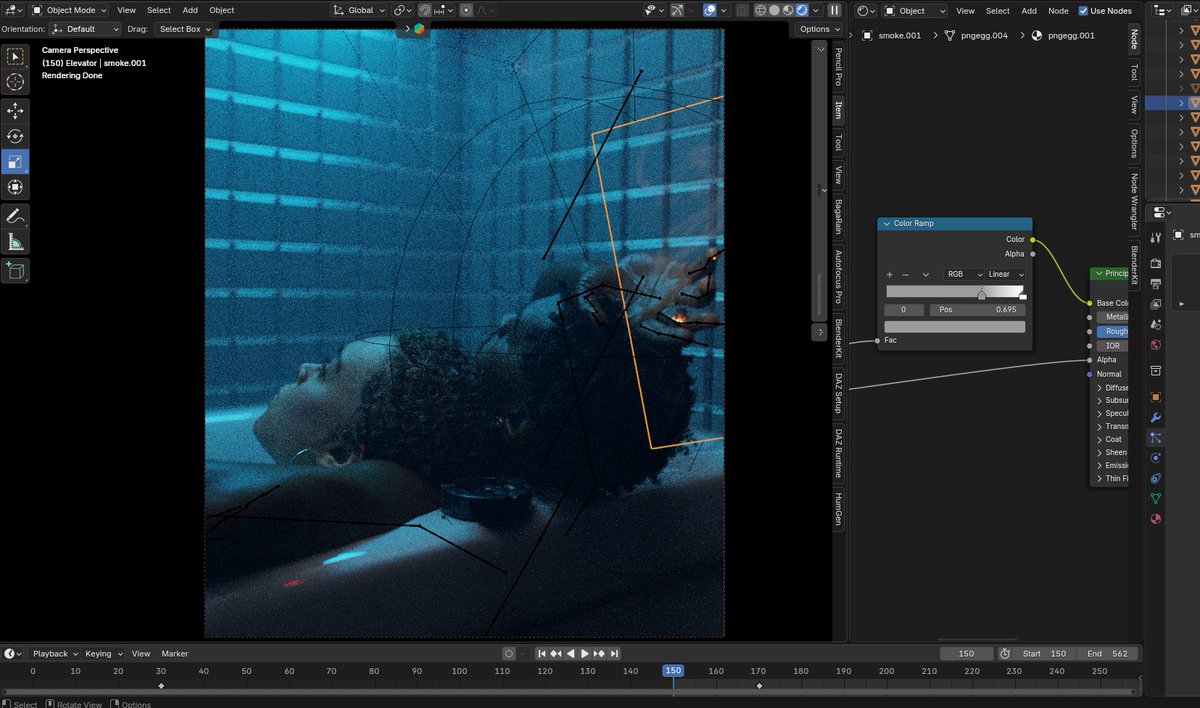
Task: Select the Scale tool
Action: point(15,161)
